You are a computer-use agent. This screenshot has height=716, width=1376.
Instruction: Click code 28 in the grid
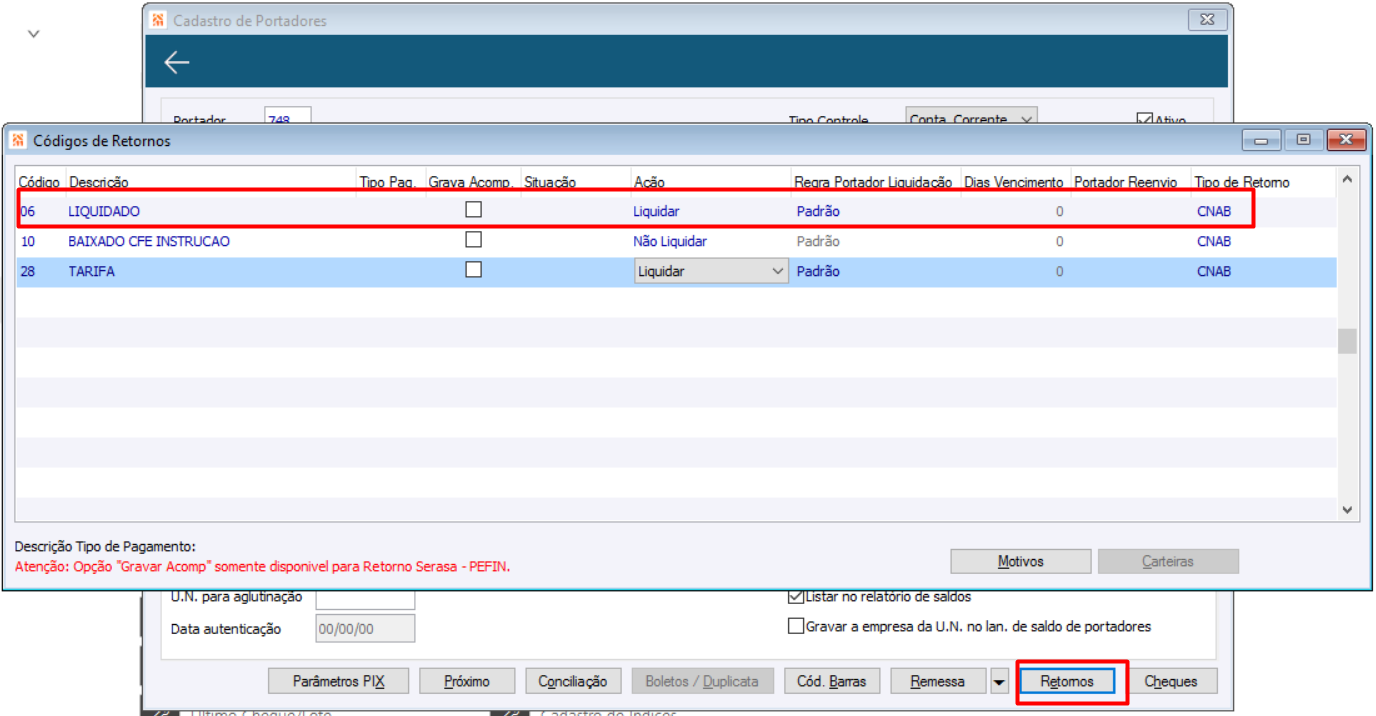(x=28, y=272)
